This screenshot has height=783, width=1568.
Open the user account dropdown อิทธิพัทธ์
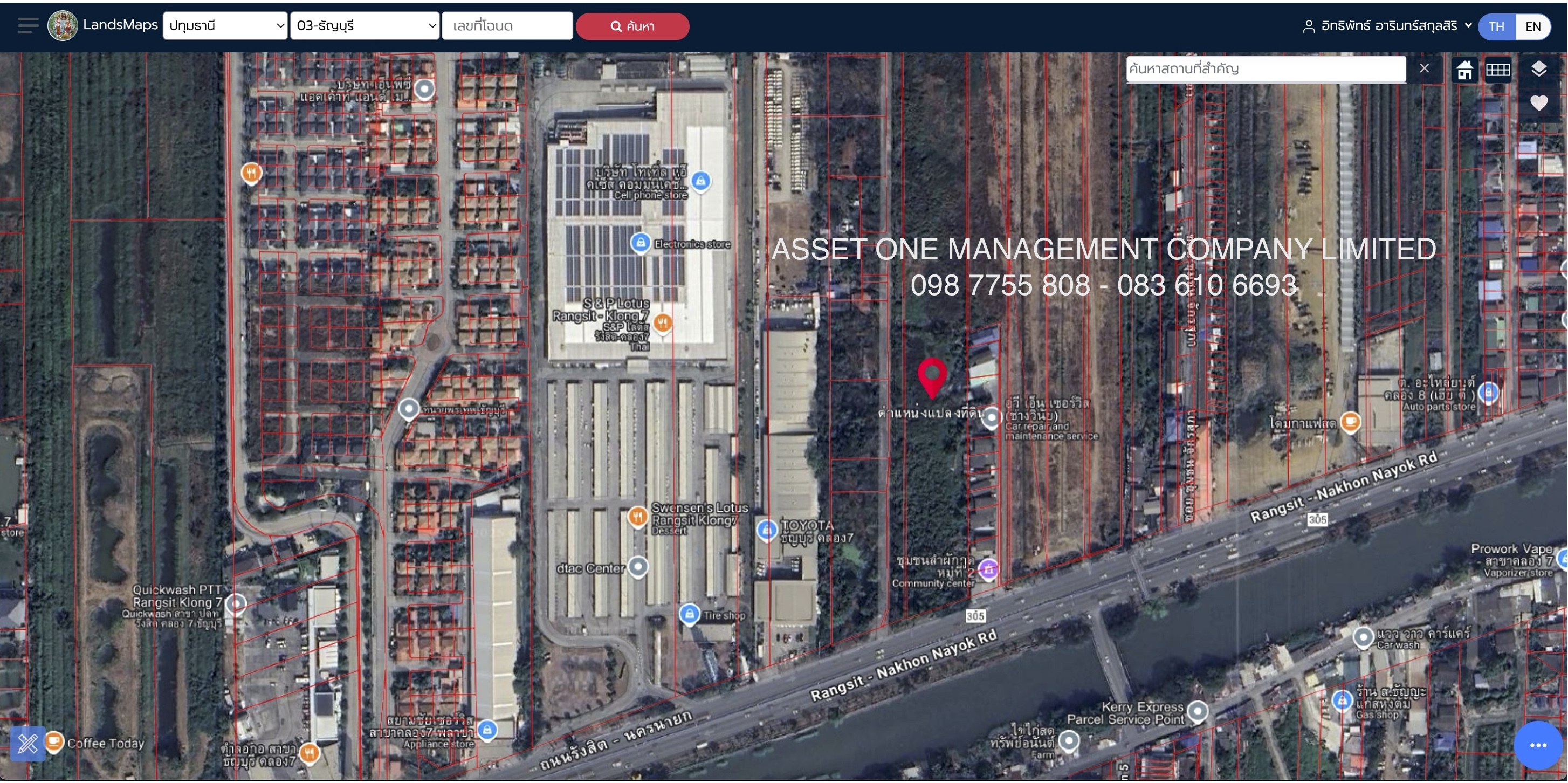[1387, 25]
